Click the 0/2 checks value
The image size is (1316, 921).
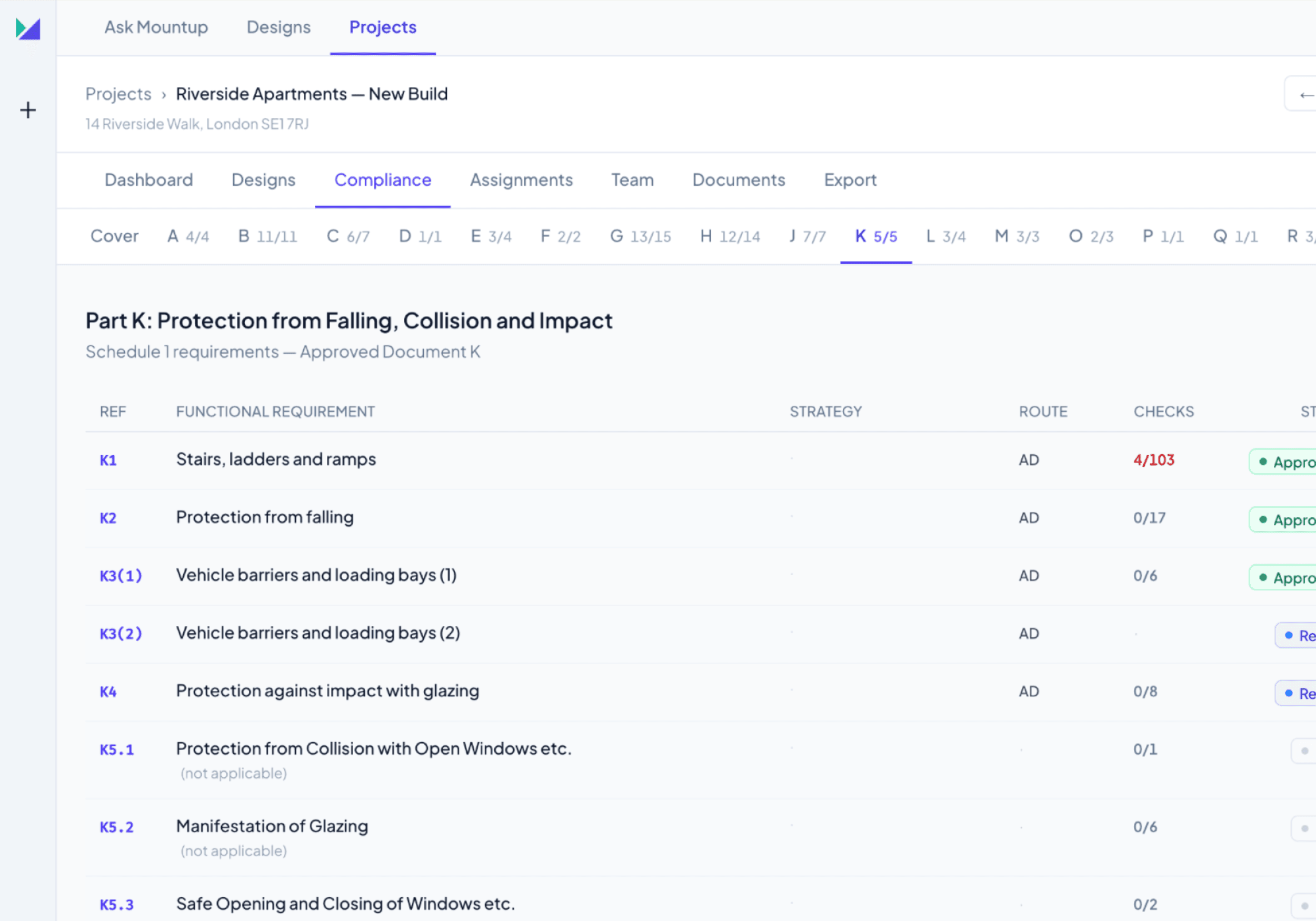click(1145, 905)
